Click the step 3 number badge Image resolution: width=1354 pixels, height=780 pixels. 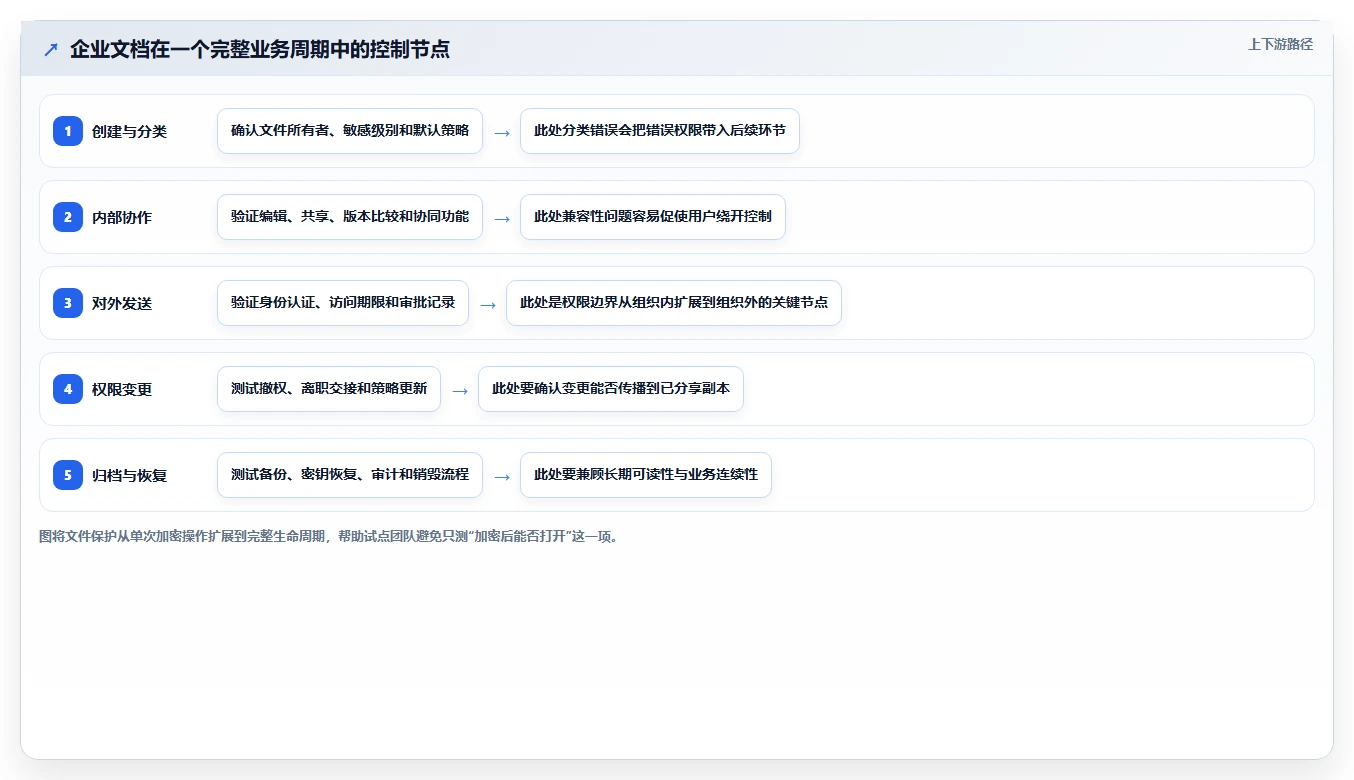click(x=68, y=303)
